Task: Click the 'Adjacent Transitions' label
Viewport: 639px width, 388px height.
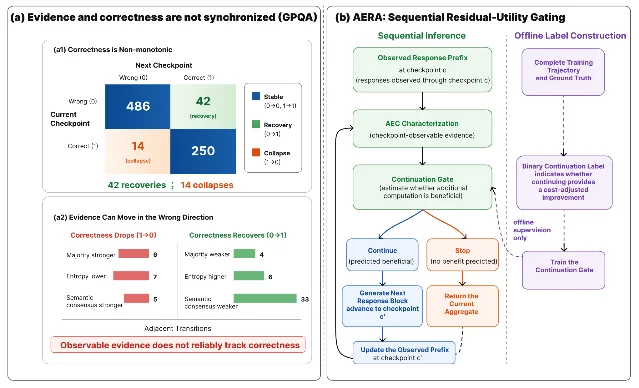Action: click(x=178, y=328)
